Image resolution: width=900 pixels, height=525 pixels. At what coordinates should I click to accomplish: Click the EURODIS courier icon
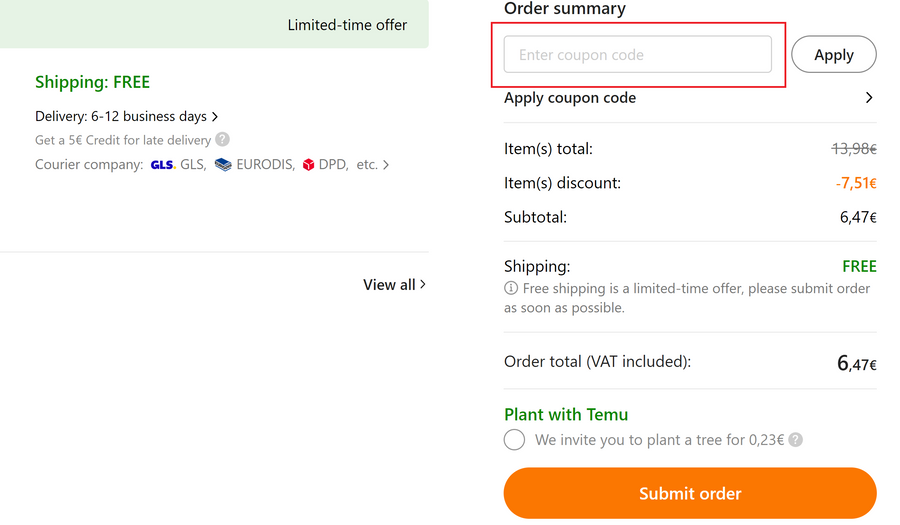point(223,165)
